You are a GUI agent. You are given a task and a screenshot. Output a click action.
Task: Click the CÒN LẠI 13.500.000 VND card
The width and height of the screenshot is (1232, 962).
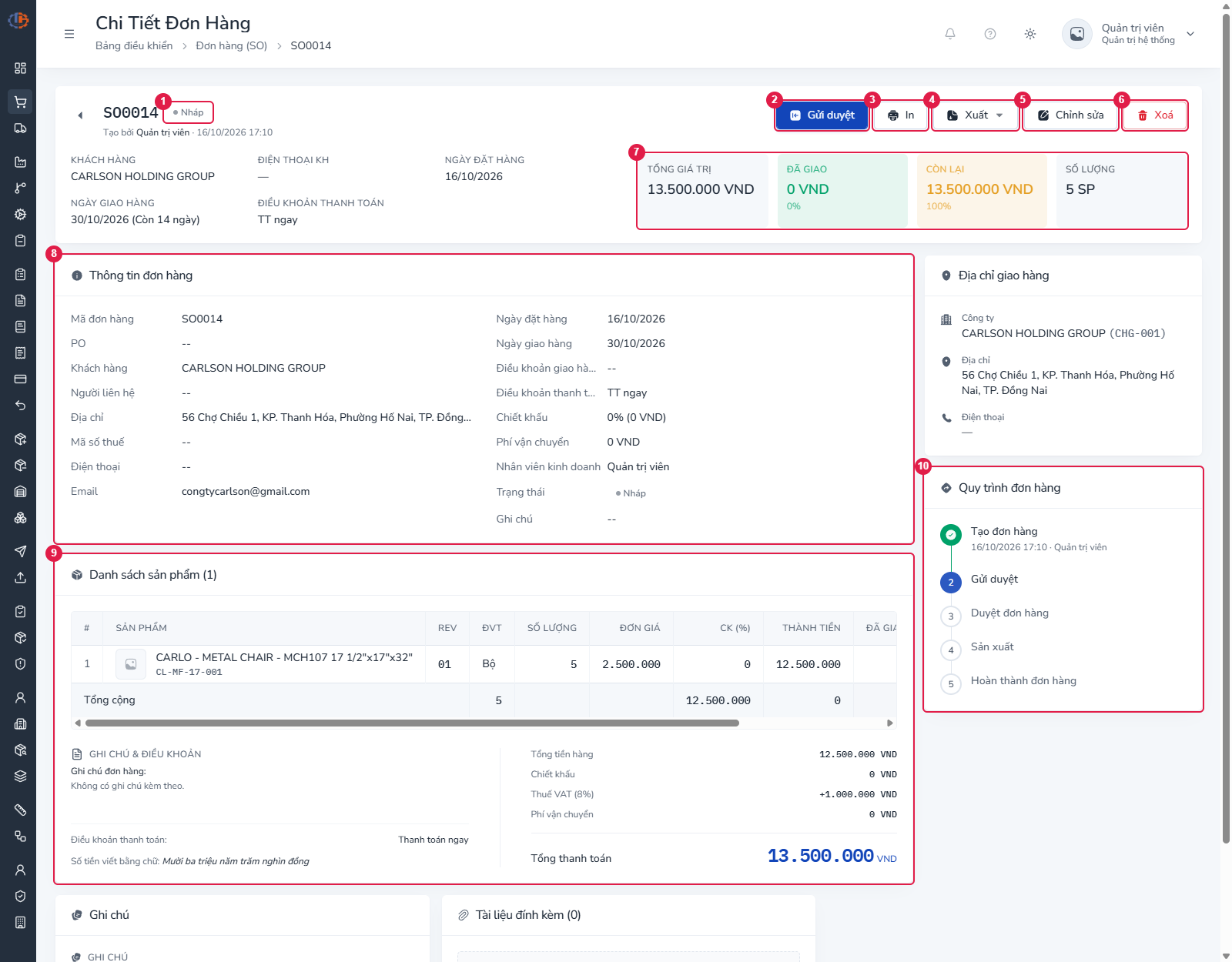[x=981, y=190]
